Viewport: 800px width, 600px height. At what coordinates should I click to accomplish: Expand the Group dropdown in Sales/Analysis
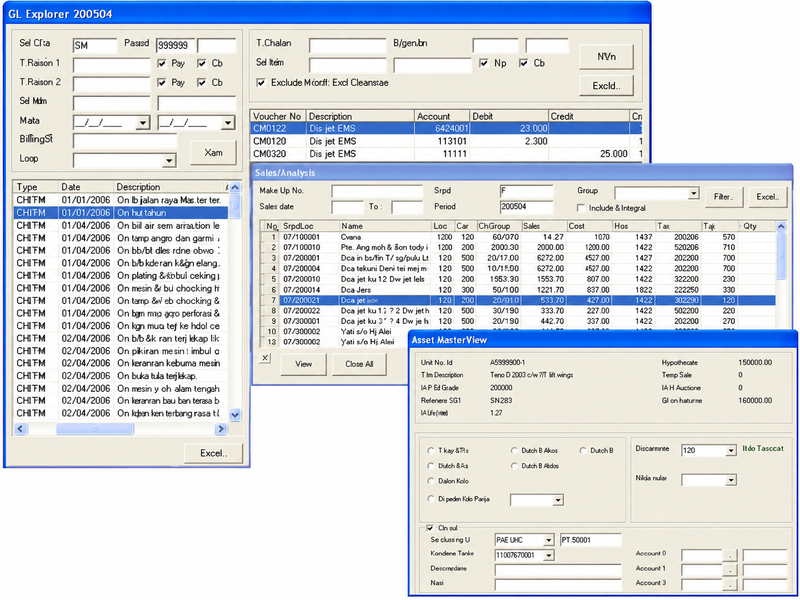pos(693,193)
